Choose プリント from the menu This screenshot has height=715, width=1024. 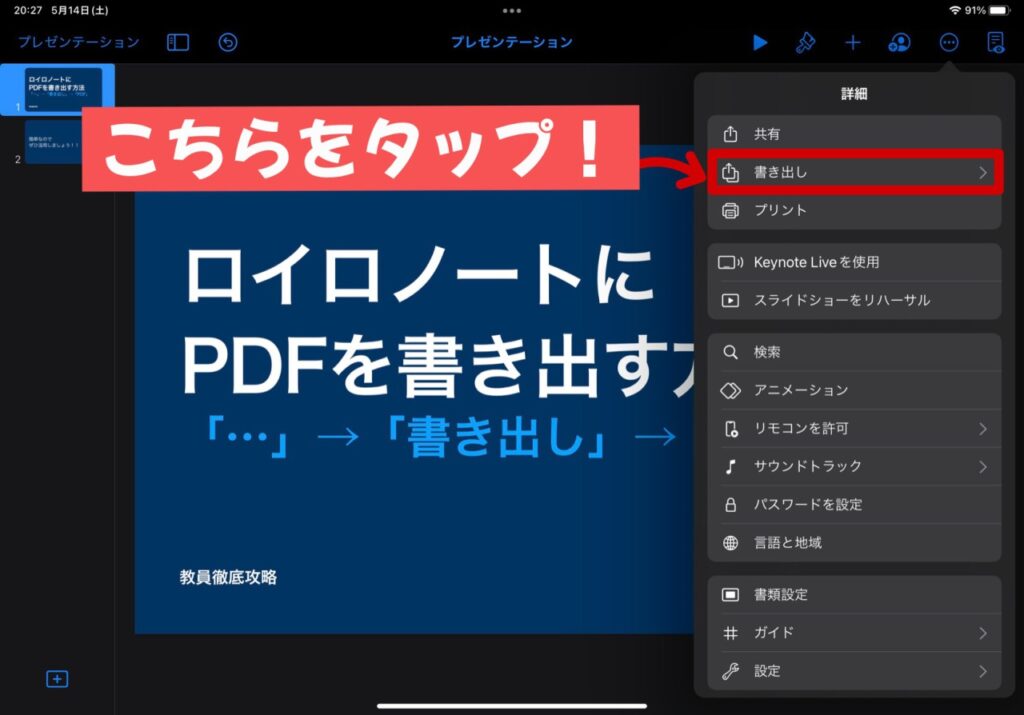(x=854, y=210)
